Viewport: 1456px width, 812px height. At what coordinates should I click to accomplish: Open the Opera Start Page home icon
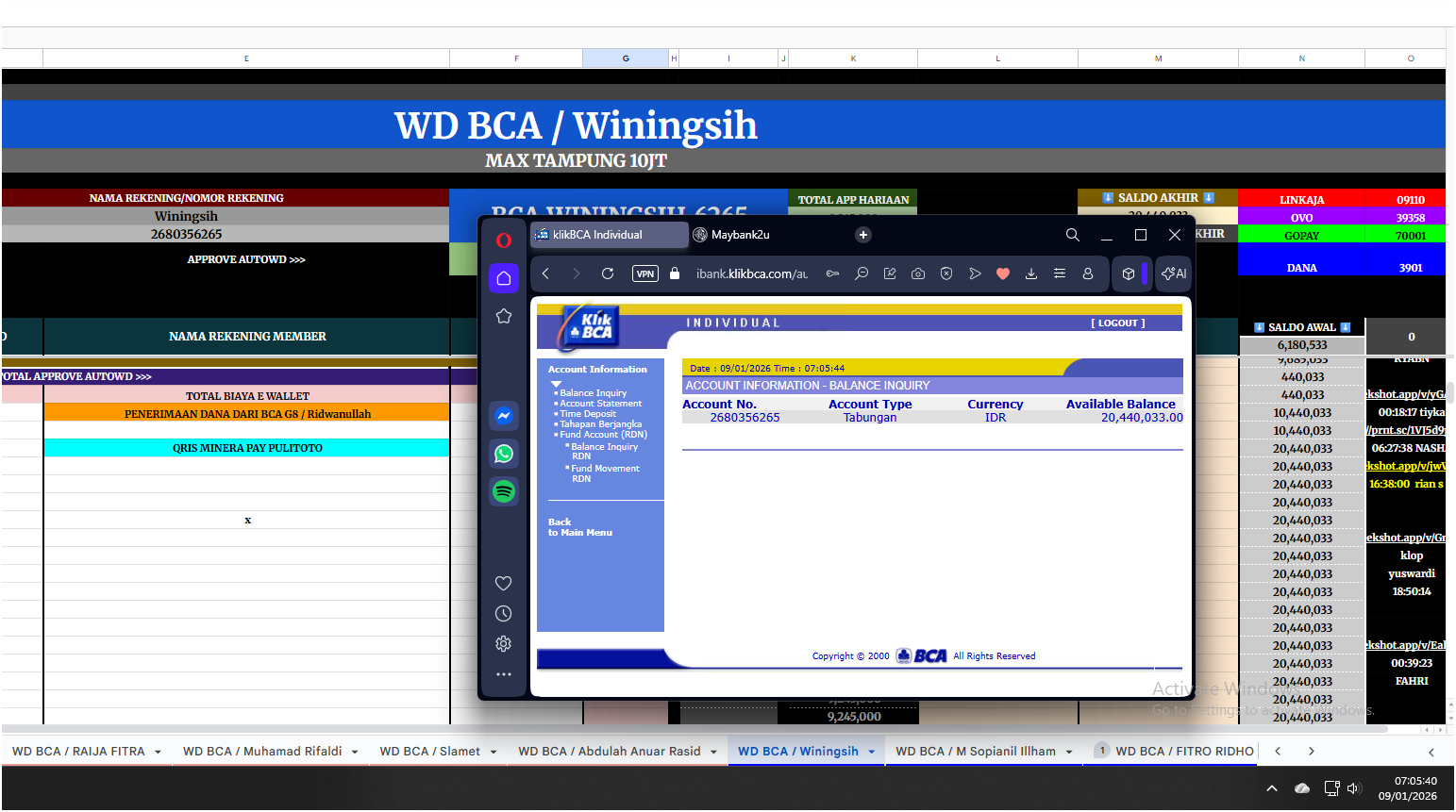pyautogui.click(x=504, y=278)
